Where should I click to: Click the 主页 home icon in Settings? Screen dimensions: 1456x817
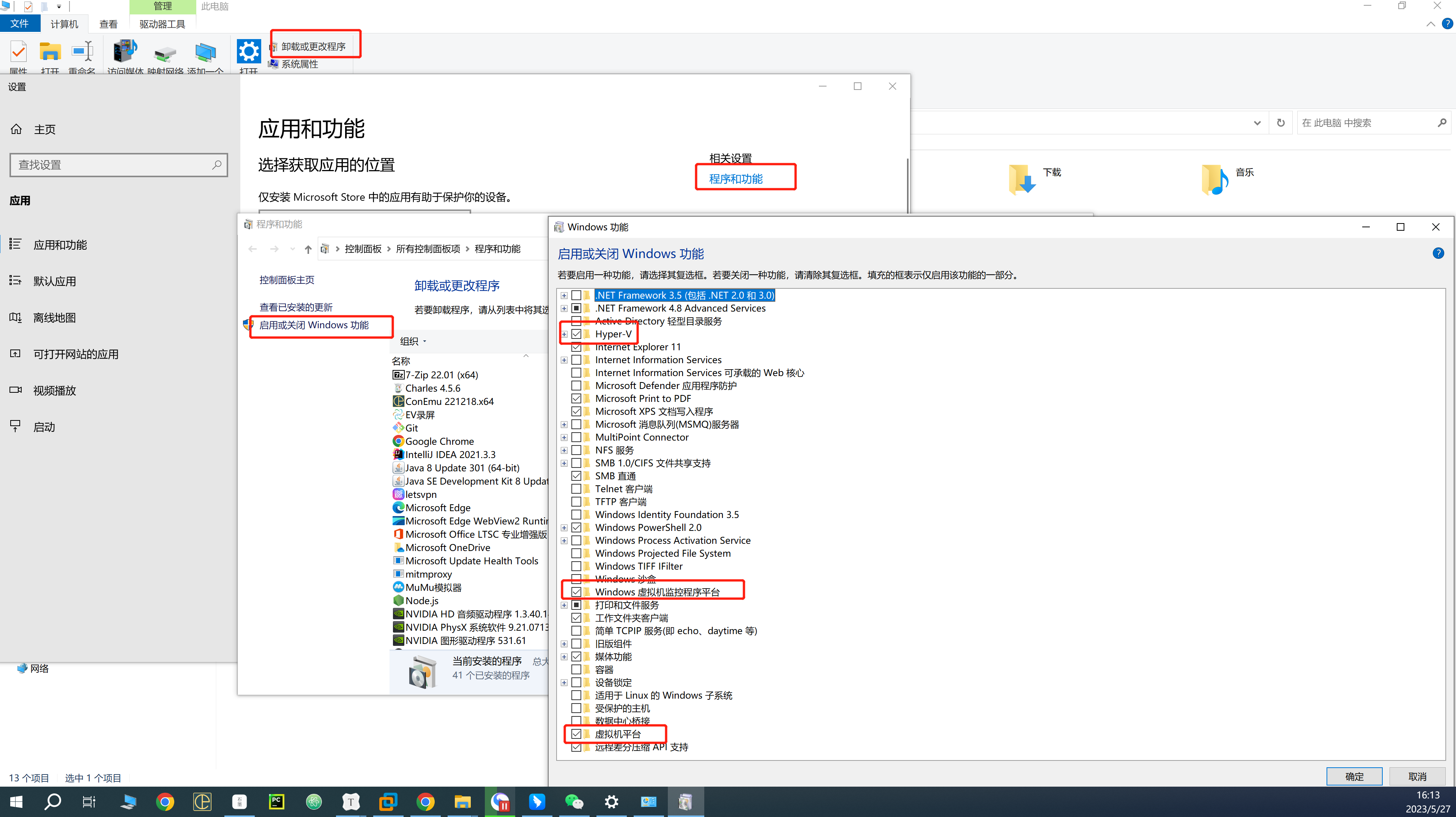point(16,129)
